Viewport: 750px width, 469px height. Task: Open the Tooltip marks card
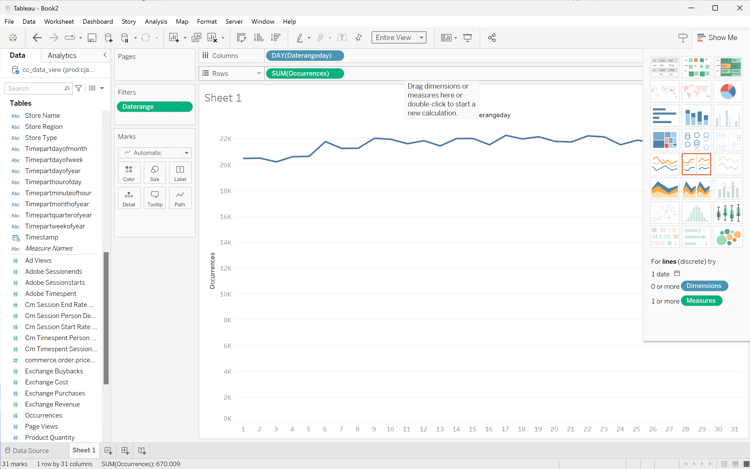click(155, 198)
